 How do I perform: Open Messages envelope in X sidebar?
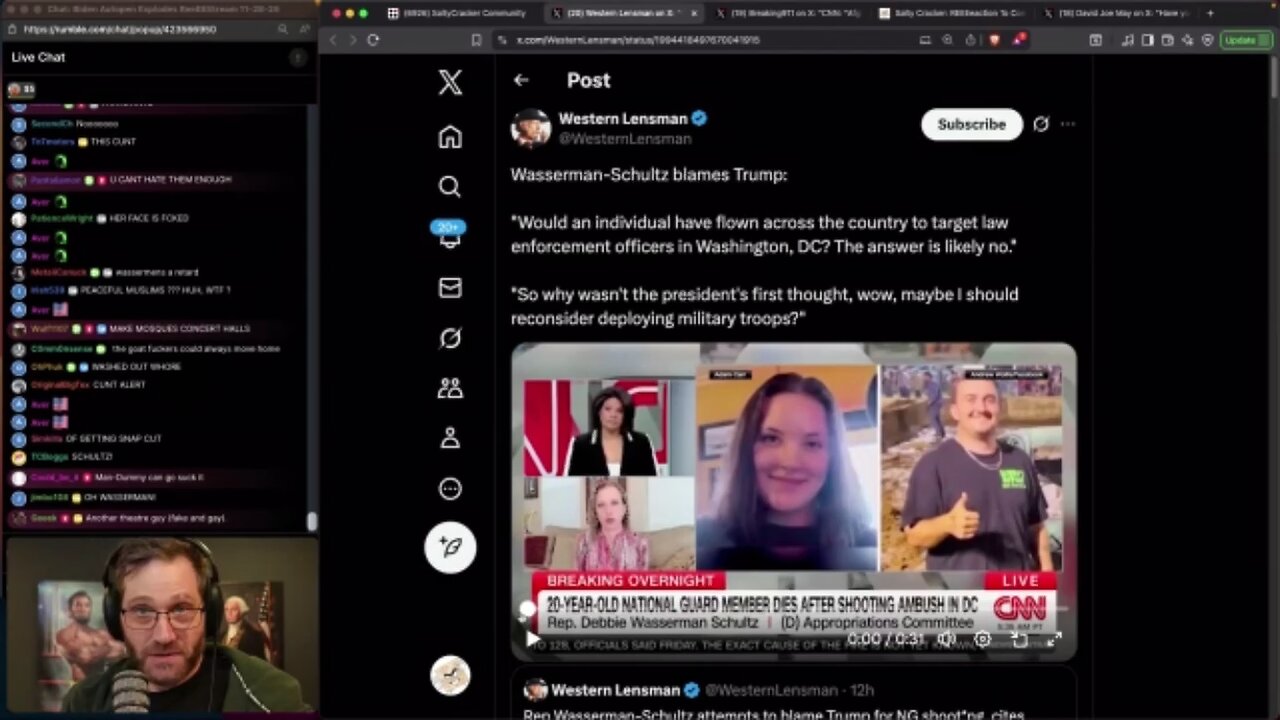click(450, 288)
